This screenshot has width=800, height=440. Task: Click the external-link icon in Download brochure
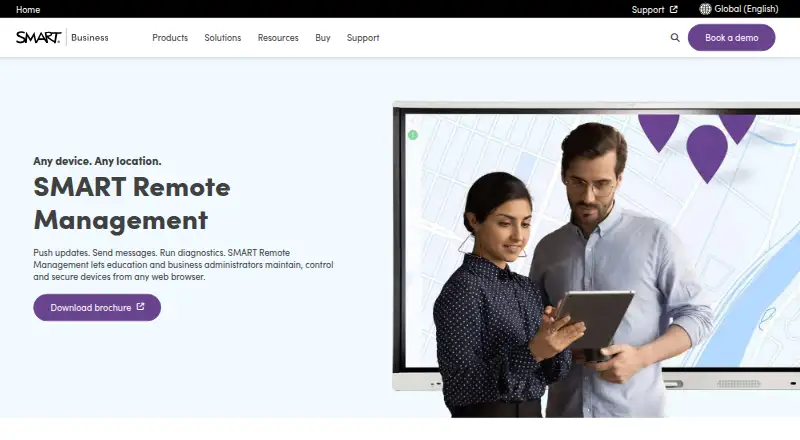pos(140,307)
